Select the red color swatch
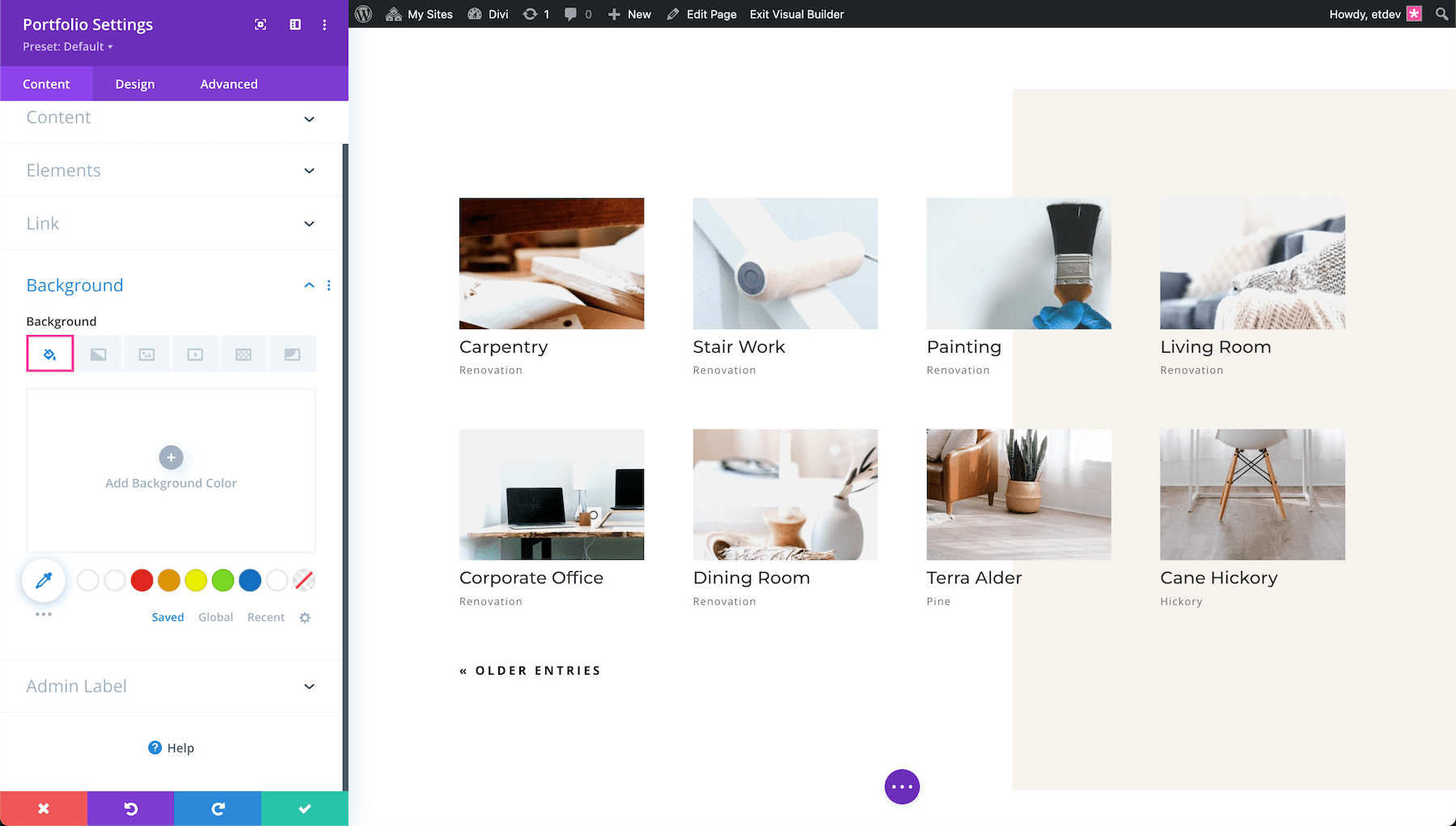 pyautogui.click(x=142, y=580)
